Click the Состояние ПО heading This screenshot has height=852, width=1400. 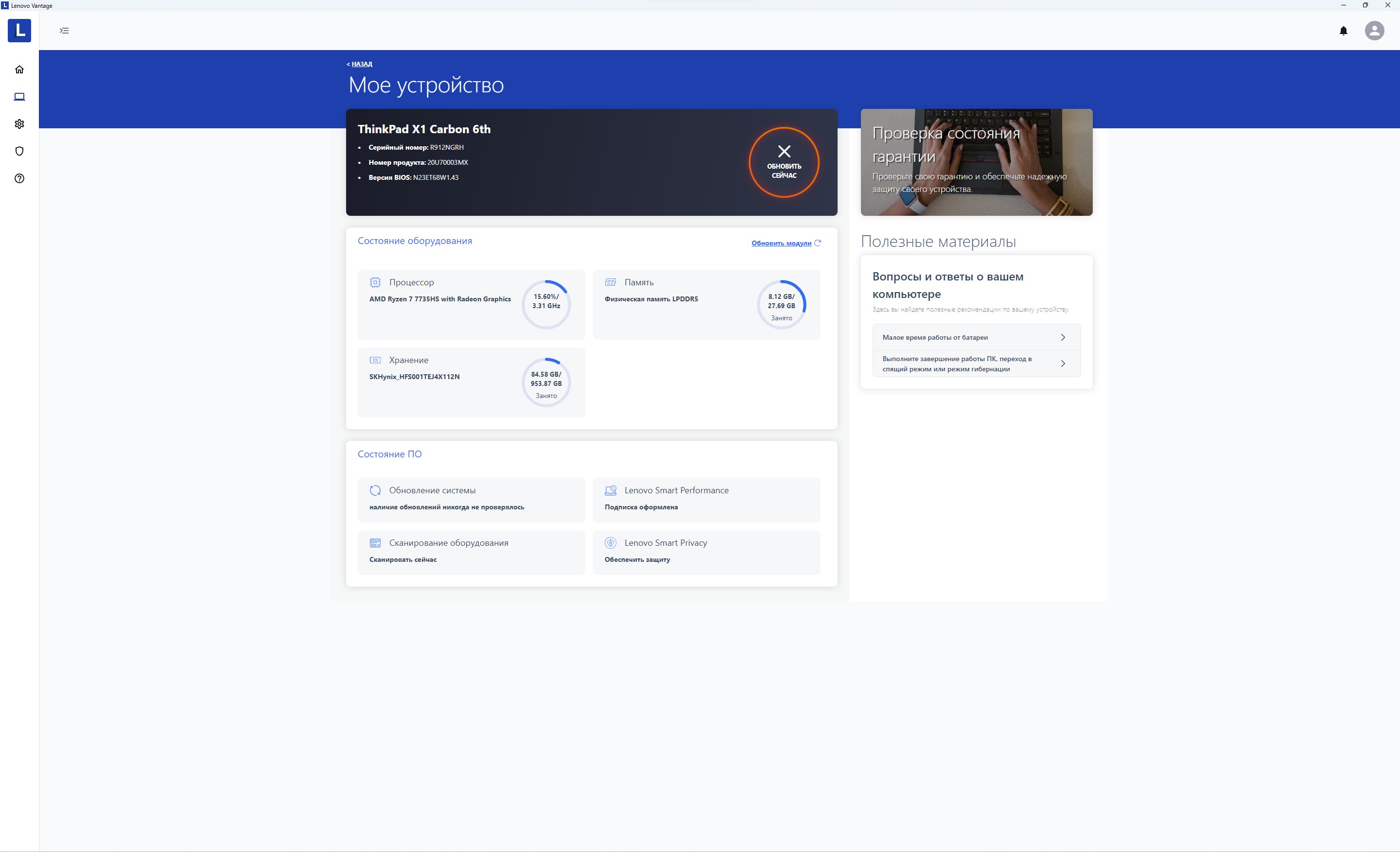pos(390,454)
